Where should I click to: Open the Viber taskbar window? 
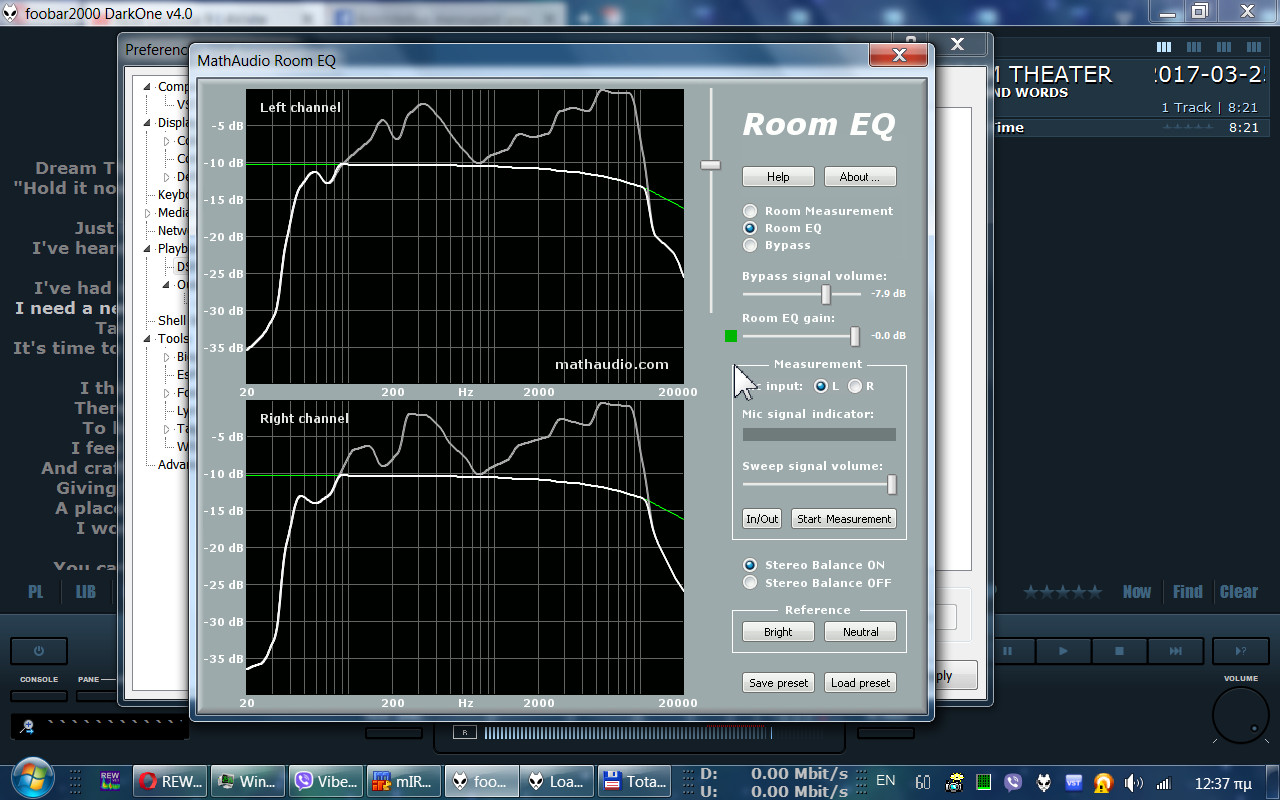coord(325,781)
